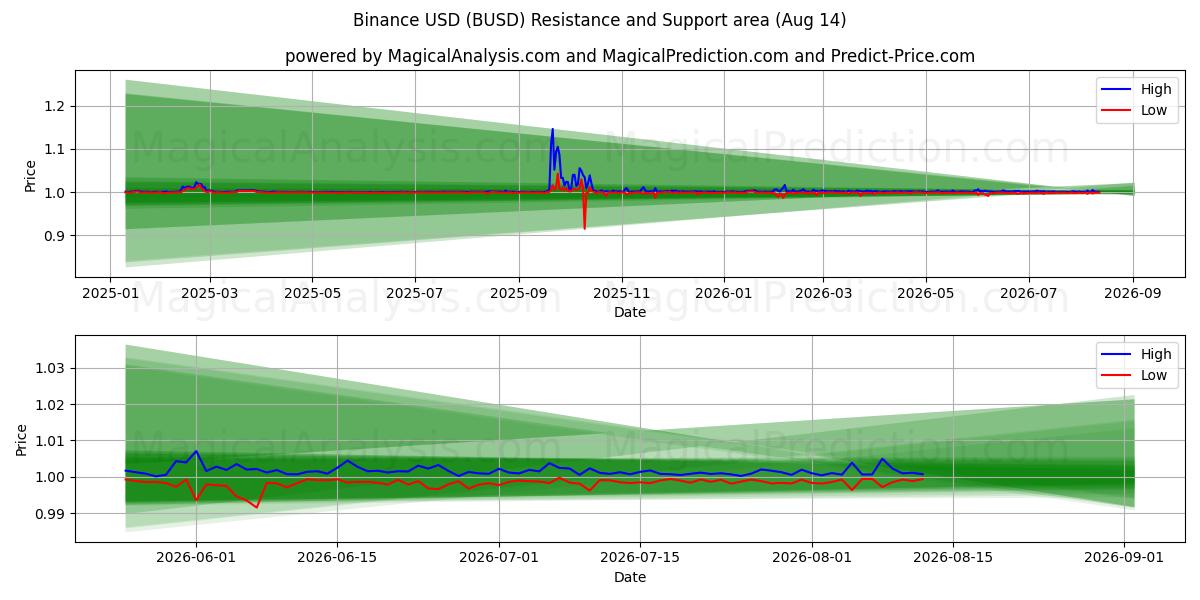Select the 2025-05 date tick label
Screen dimensions: 1200x600
[312, 293]
